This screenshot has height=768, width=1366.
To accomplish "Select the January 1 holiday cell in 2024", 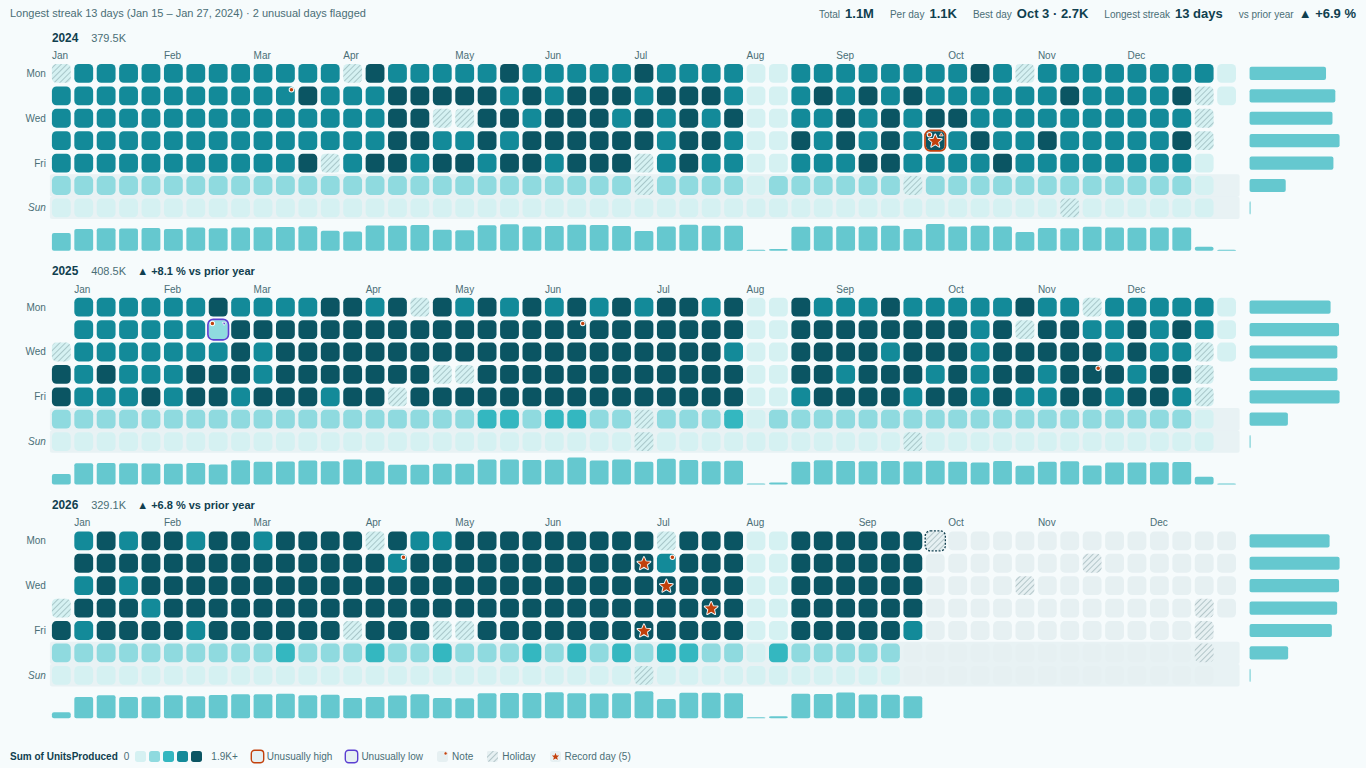I will coord(62,73).
